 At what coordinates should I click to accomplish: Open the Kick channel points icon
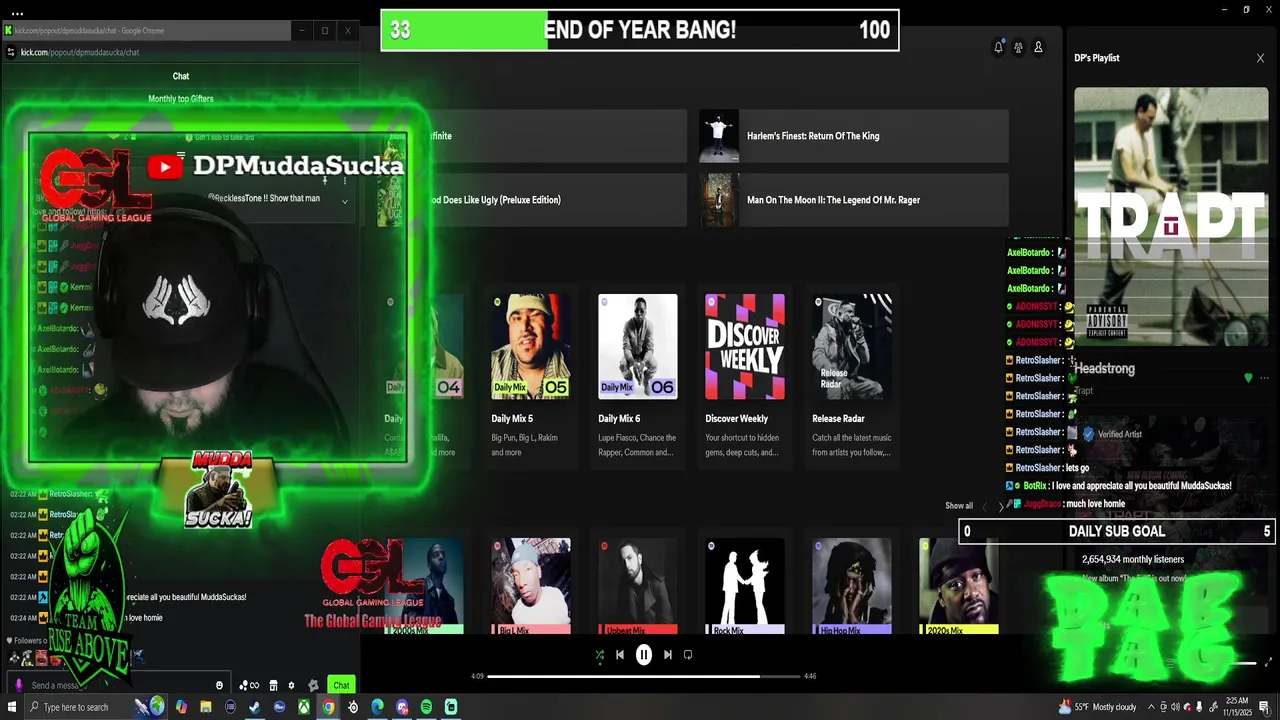pyautogui.click(x=249, y=685)
